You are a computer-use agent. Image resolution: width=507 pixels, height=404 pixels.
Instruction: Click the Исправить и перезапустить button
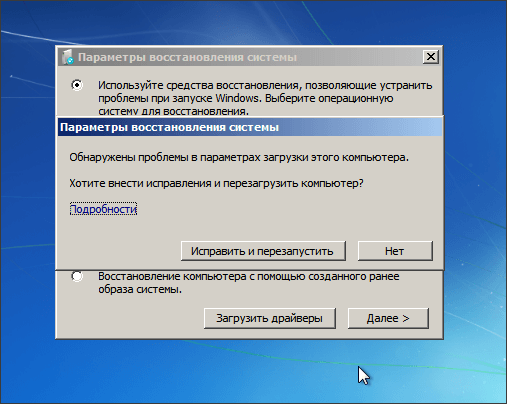(x=263, y=251)
